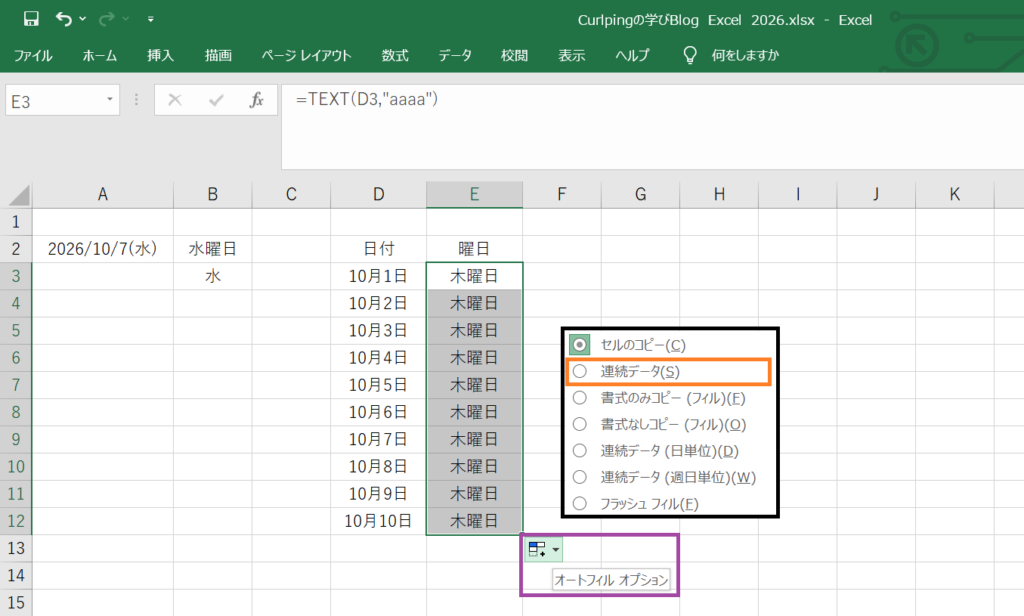Click cell B3 containing 水
Viewport: 1024px width, 616px height.
(212, 276)
